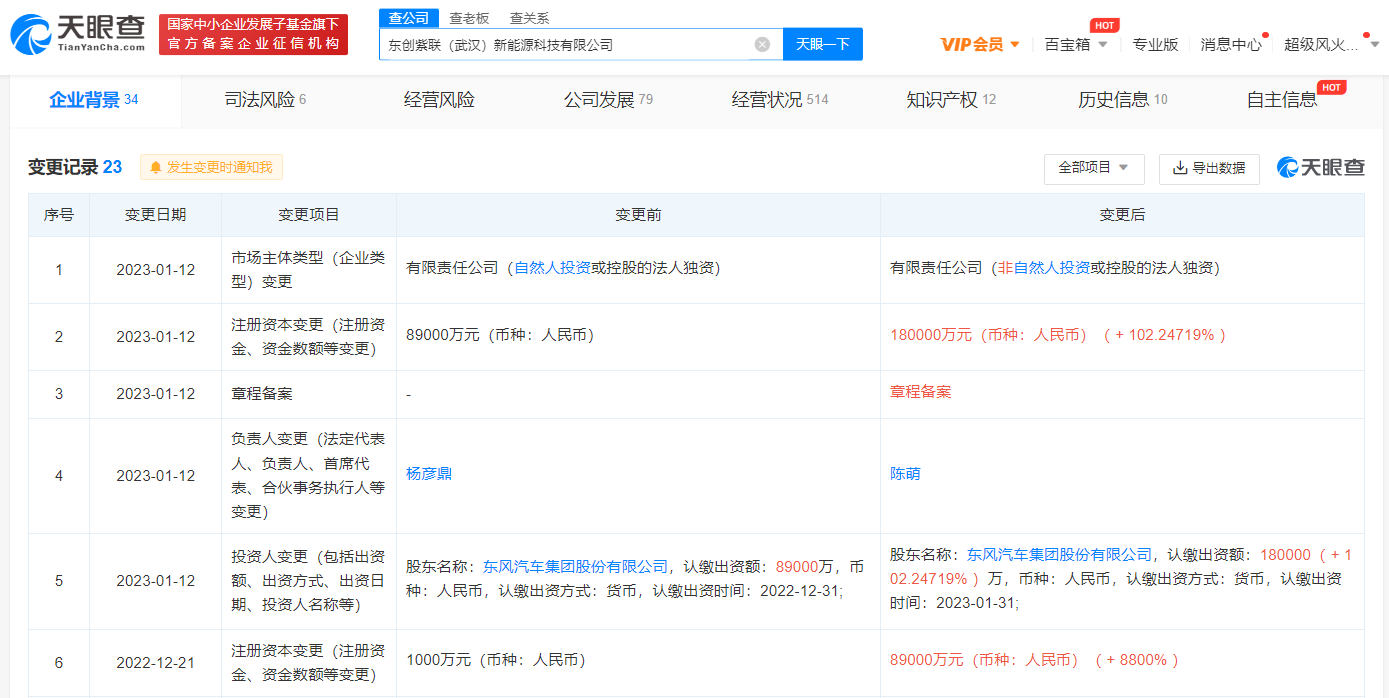Click the 89000万元 (+8800%) value in row 6
The width and height of the screenshot is (1389, 698).
pyautogui.click(x=1035, y=660)
